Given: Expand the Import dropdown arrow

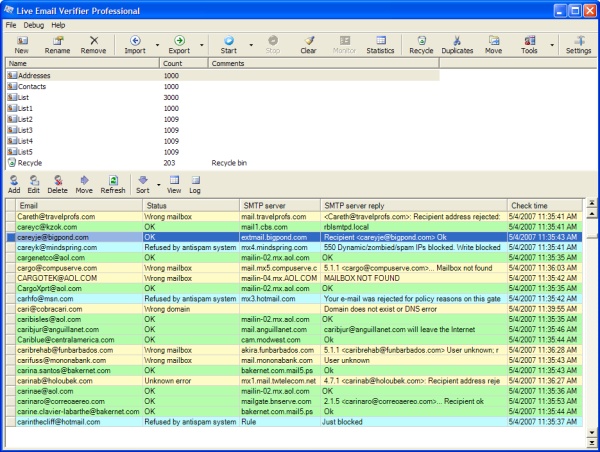Looking at the screenshot, I should 157,45.
